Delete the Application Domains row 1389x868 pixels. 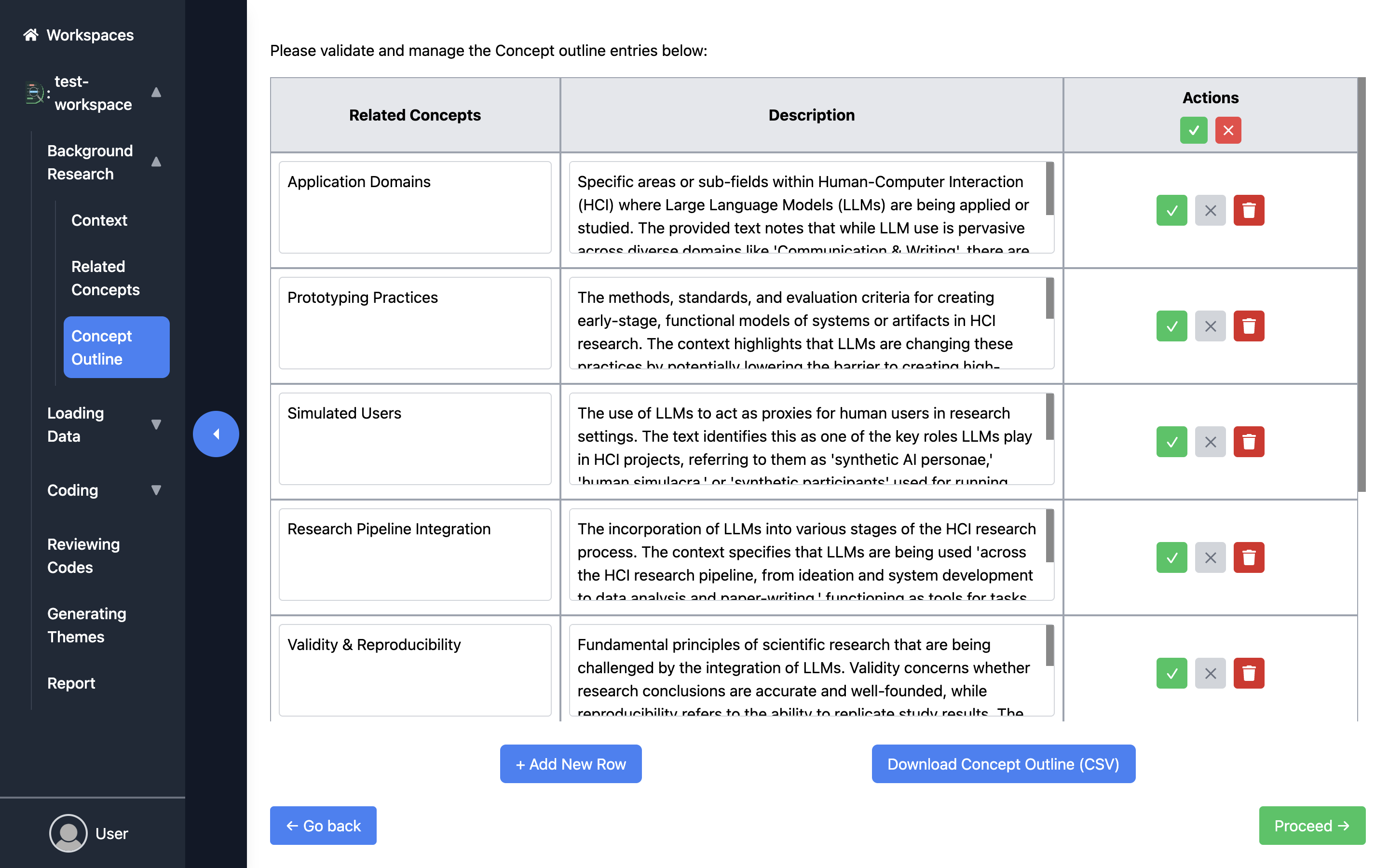click(x=1248, y=211)
